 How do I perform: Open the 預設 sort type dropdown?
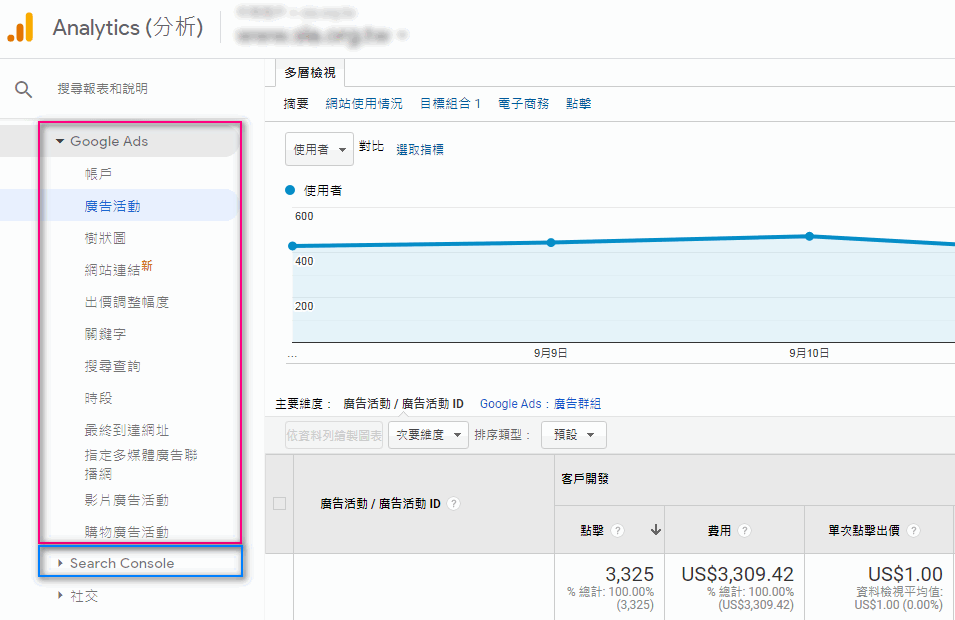pyautogui.click(x=574, y=435)
